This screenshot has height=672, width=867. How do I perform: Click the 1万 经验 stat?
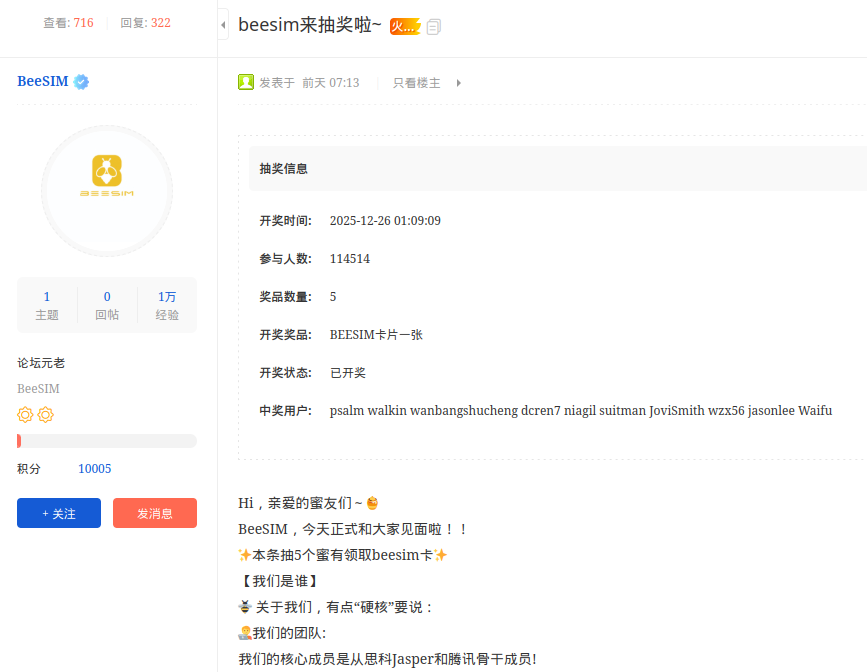point(167,305)
